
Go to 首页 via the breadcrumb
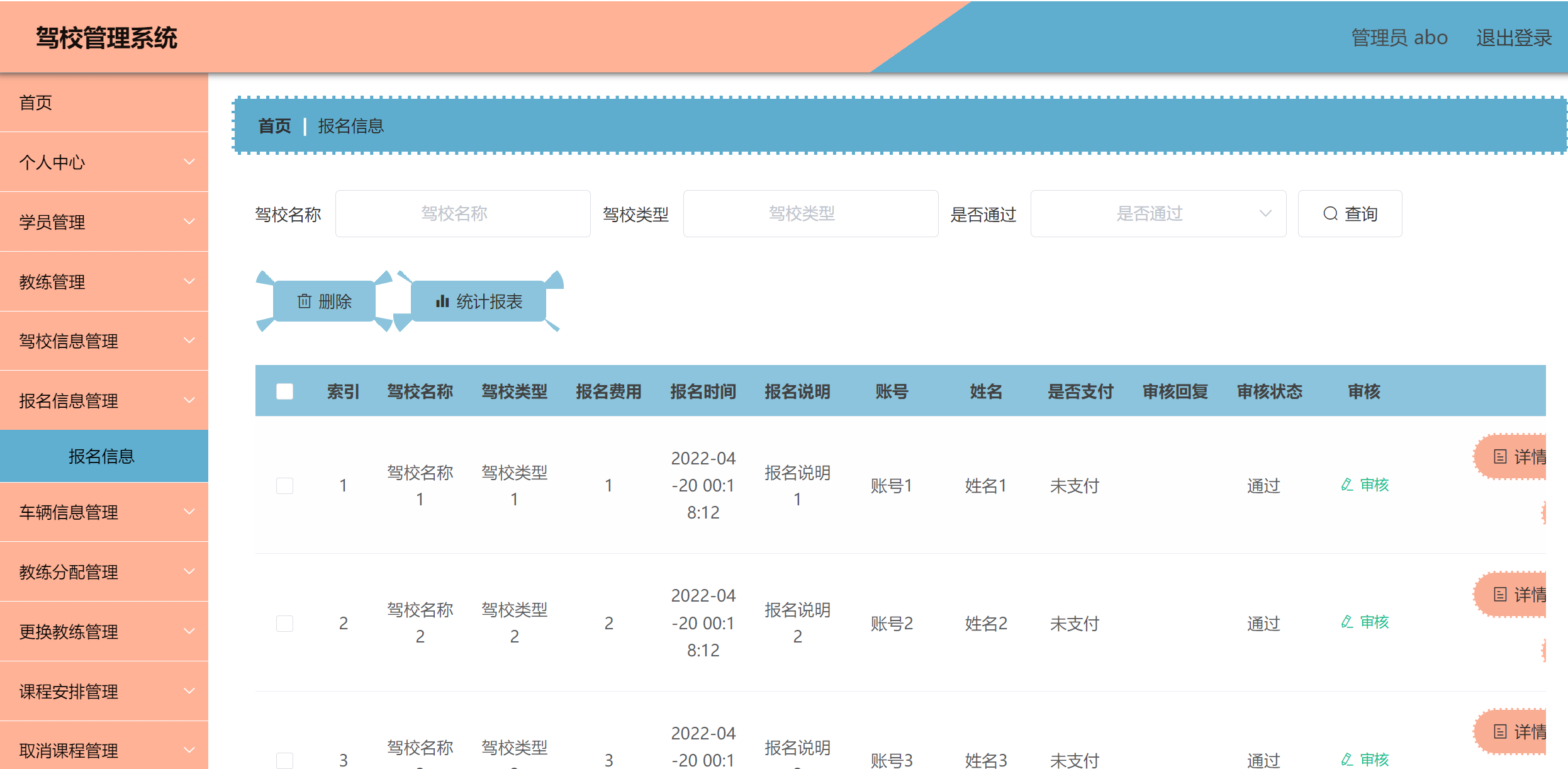274,125
